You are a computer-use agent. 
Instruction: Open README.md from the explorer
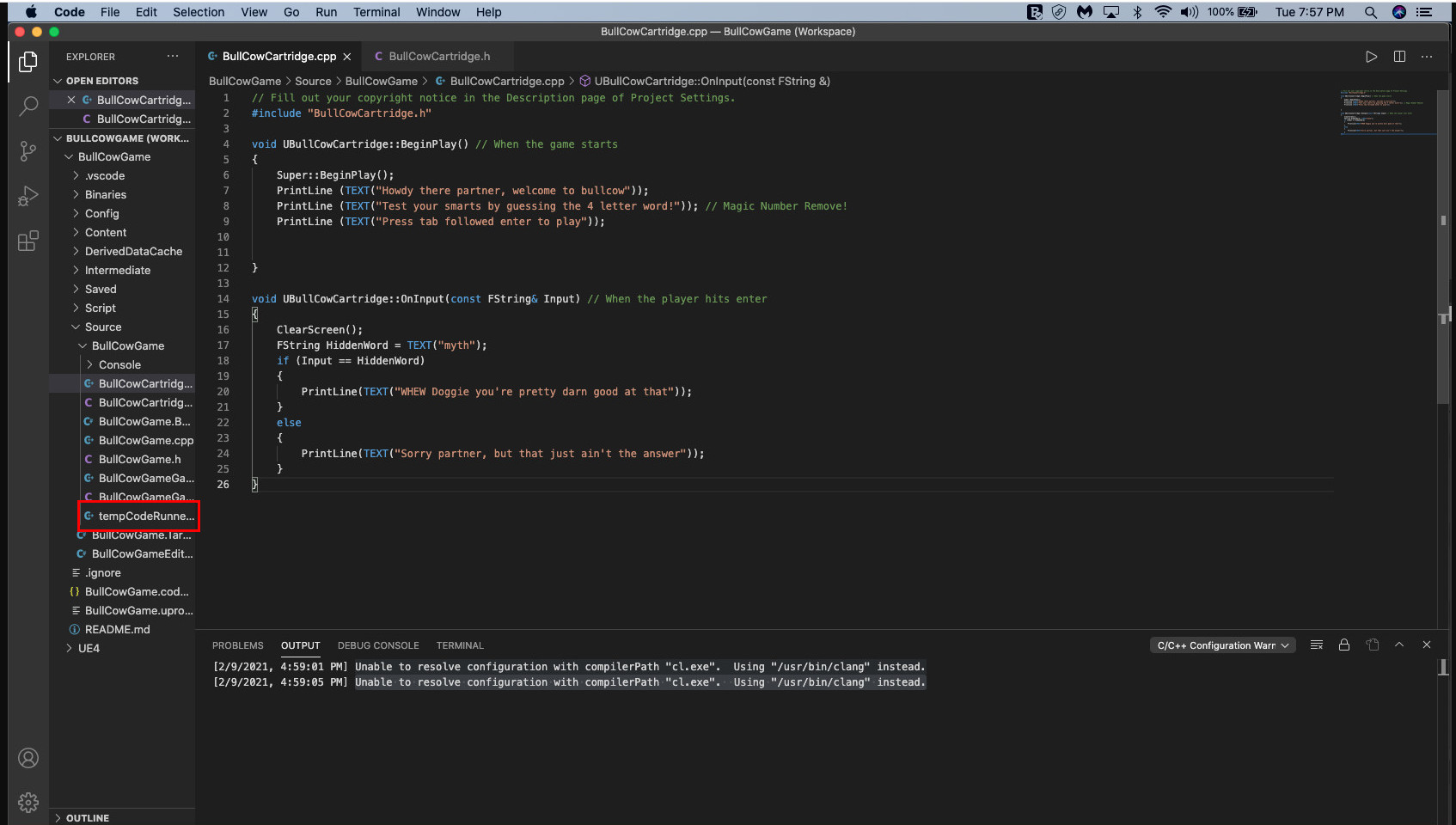(117, 629)
